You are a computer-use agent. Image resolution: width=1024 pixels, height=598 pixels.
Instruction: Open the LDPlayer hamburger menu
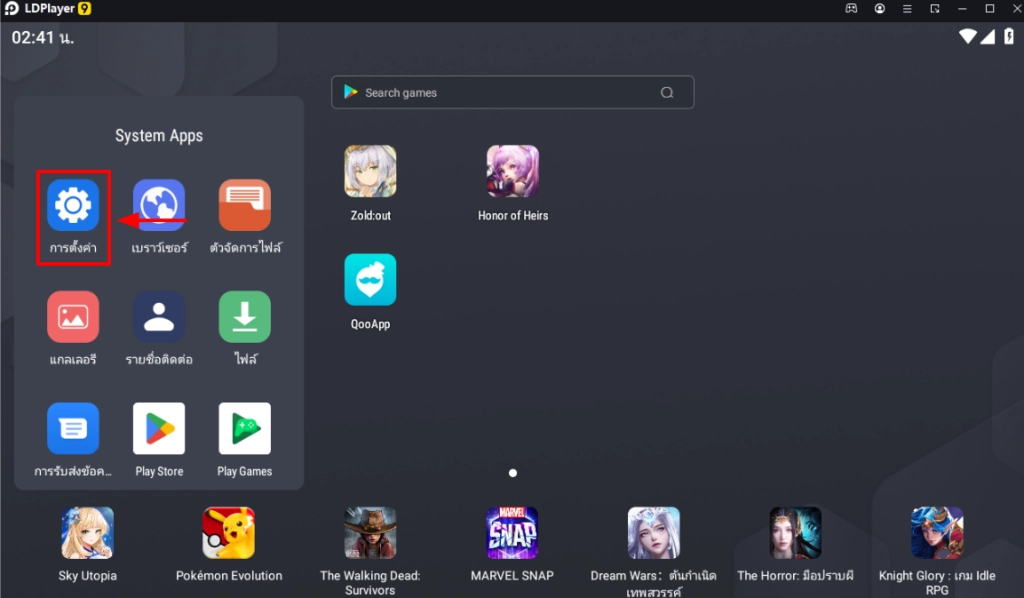pos(907,8)
